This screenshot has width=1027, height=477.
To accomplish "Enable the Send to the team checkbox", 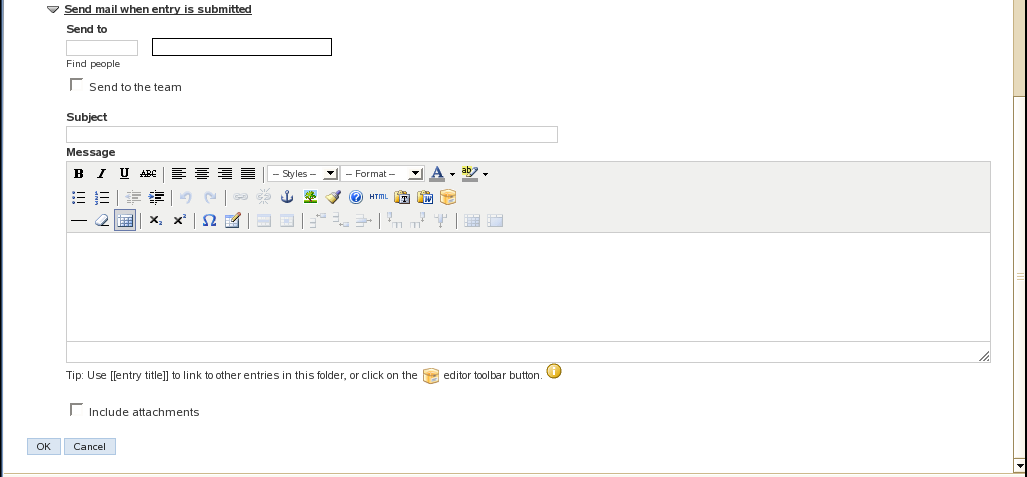I will 76,86.
